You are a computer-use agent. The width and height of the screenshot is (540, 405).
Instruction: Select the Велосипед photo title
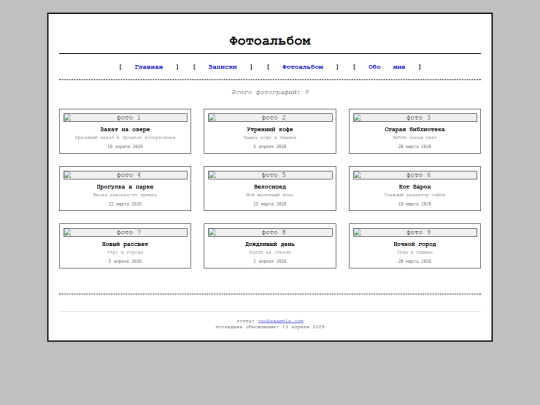pyautogui.click(x=270, y=187)
